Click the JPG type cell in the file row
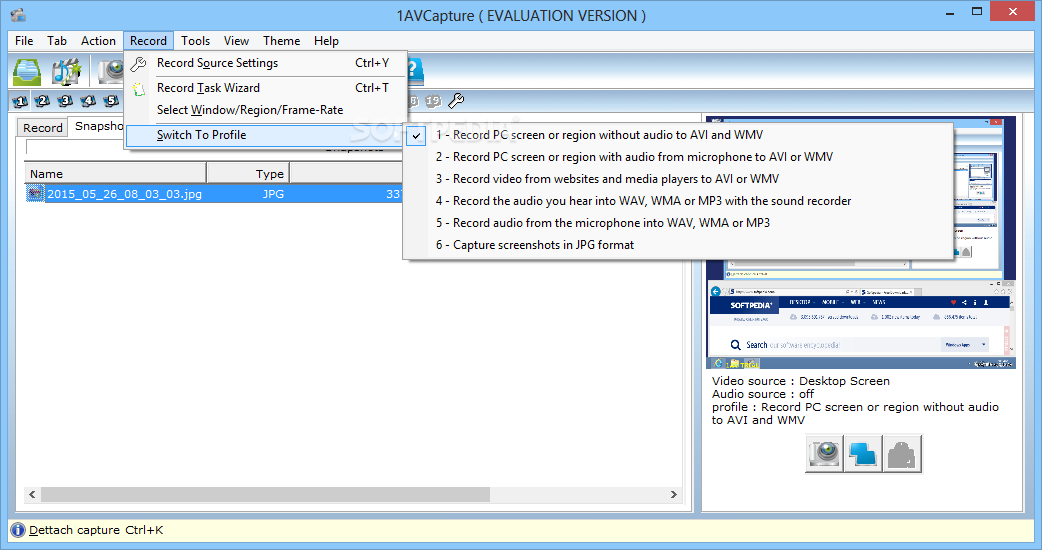This screenshot has width=1042, height=550. coord(273,194)
